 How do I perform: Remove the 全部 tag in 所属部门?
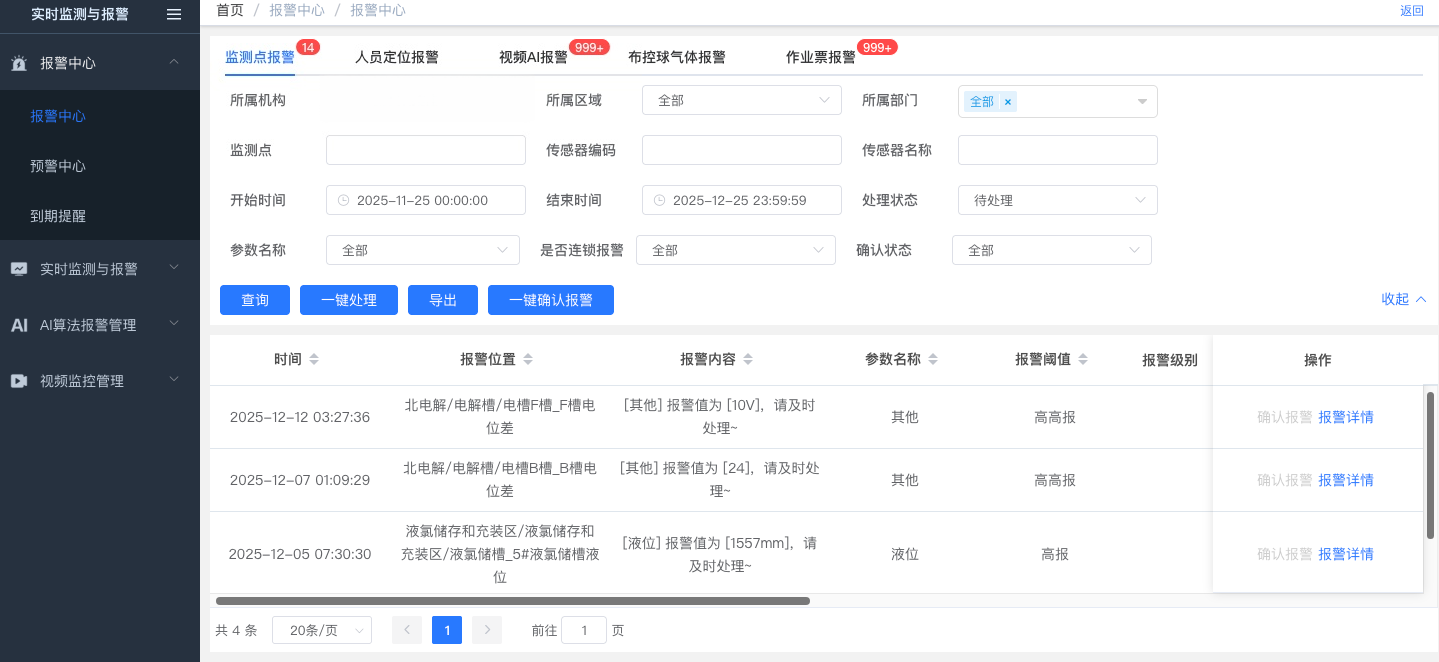pos(1008,102)
